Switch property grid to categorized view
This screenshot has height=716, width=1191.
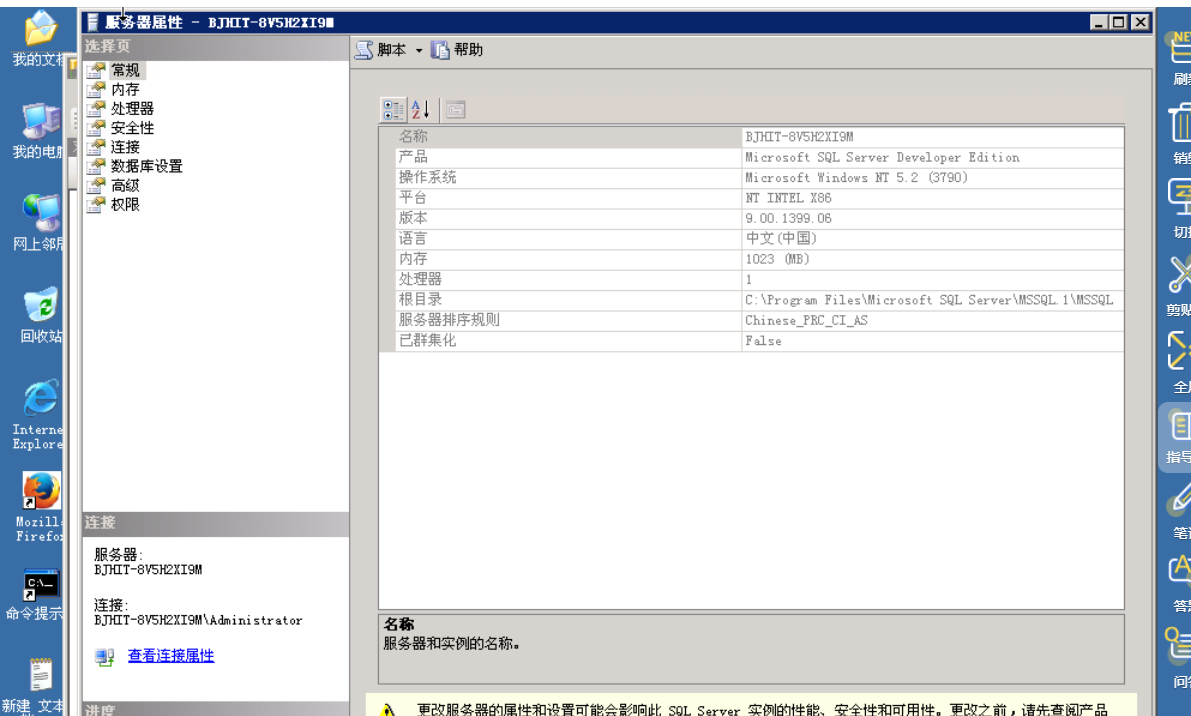tap(393, 110)
